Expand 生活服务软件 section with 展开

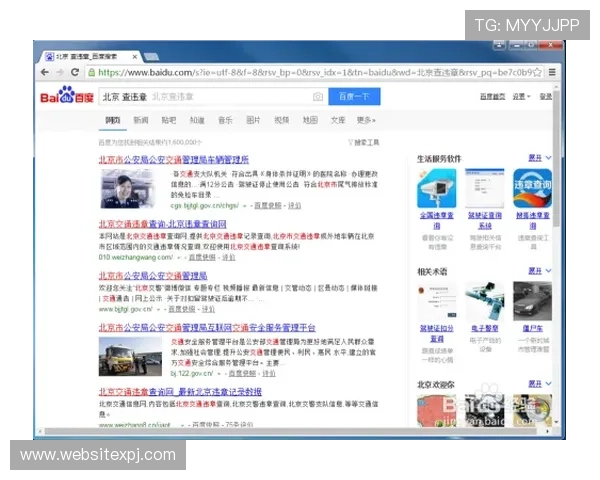(x=540, y=158)
